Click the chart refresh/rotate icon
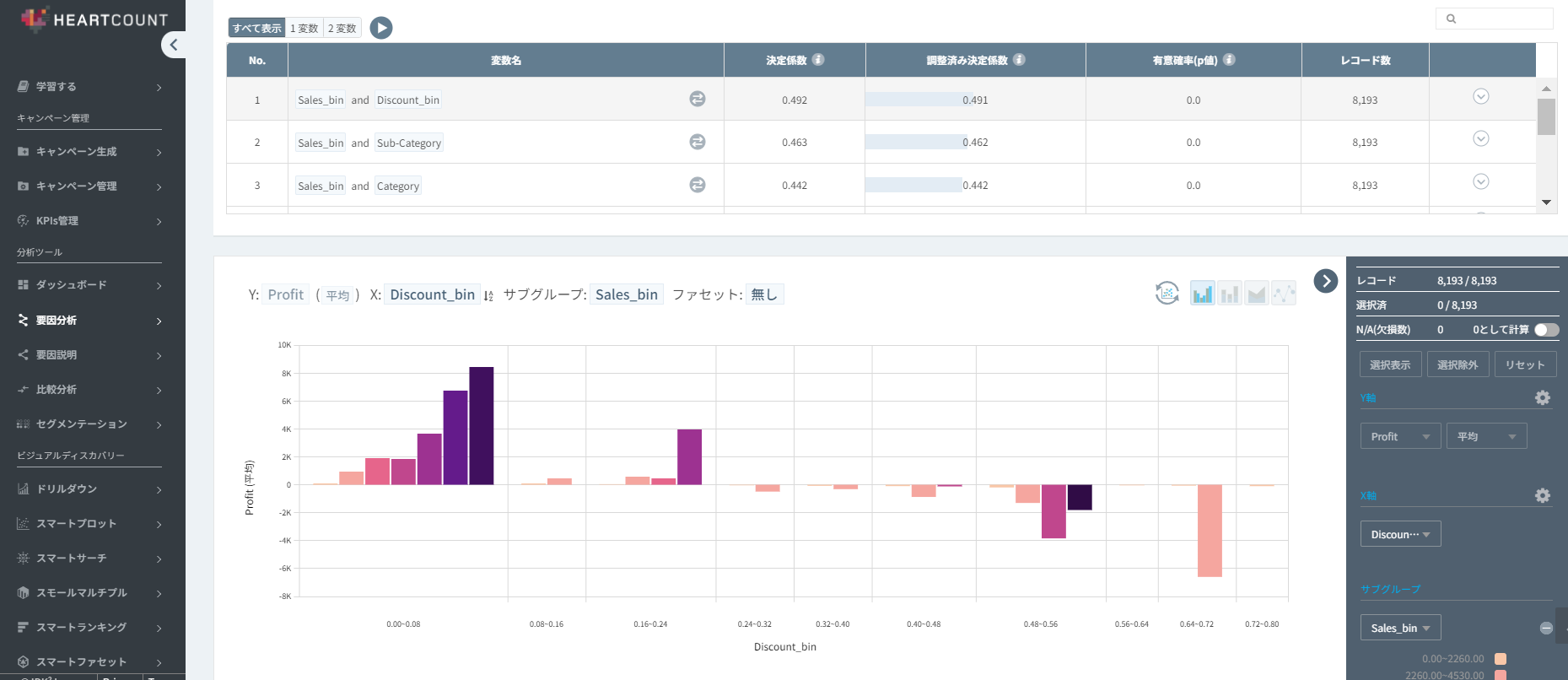The width and height of the screenshot is (1568, 680). [x=1167, y=294]
